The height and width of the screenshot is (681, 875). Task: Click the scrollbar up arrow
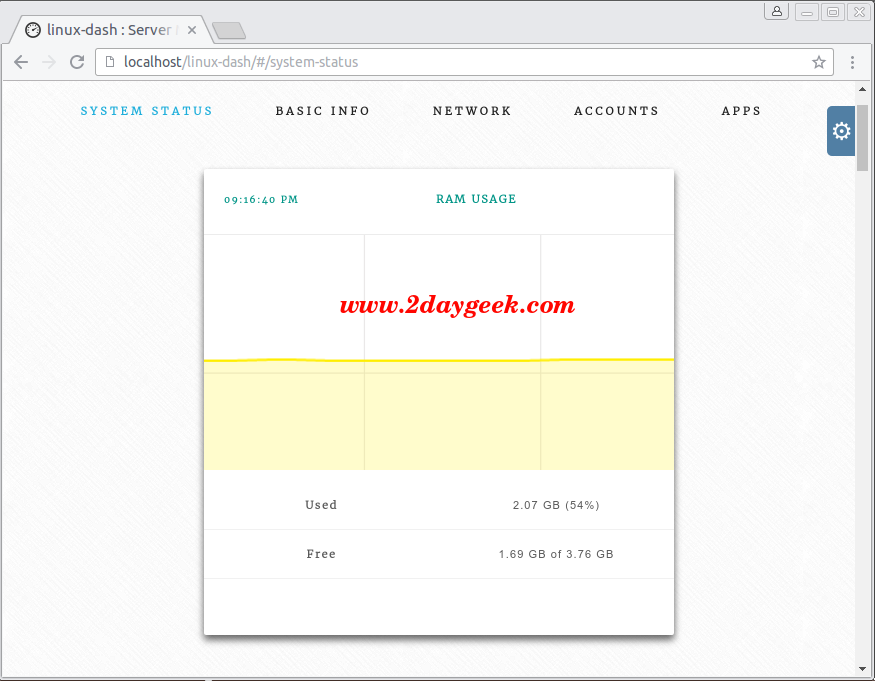coord(862,89)
